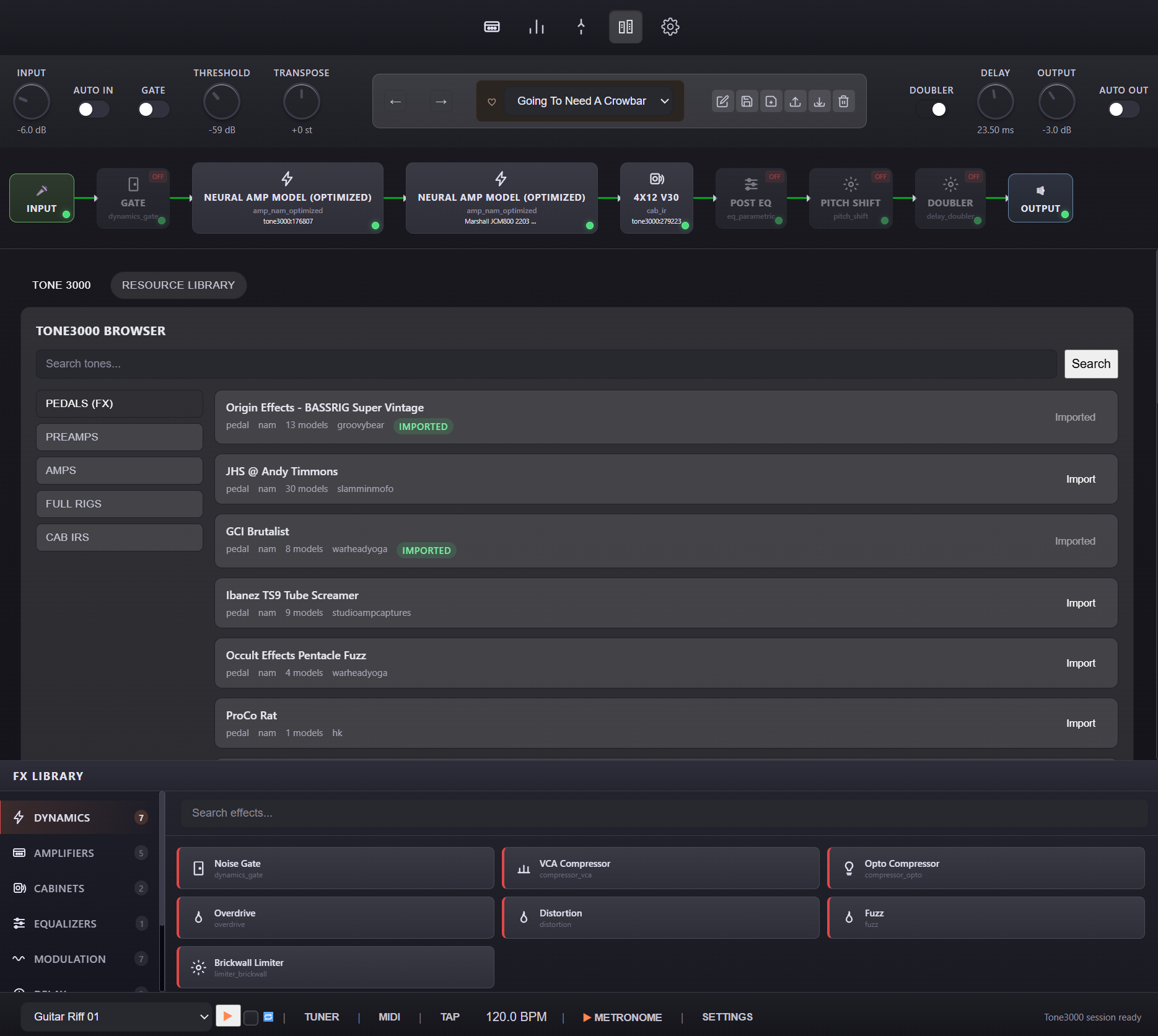Import the Ibanez TS9 Tube Screamer models

pos(1081,602)
